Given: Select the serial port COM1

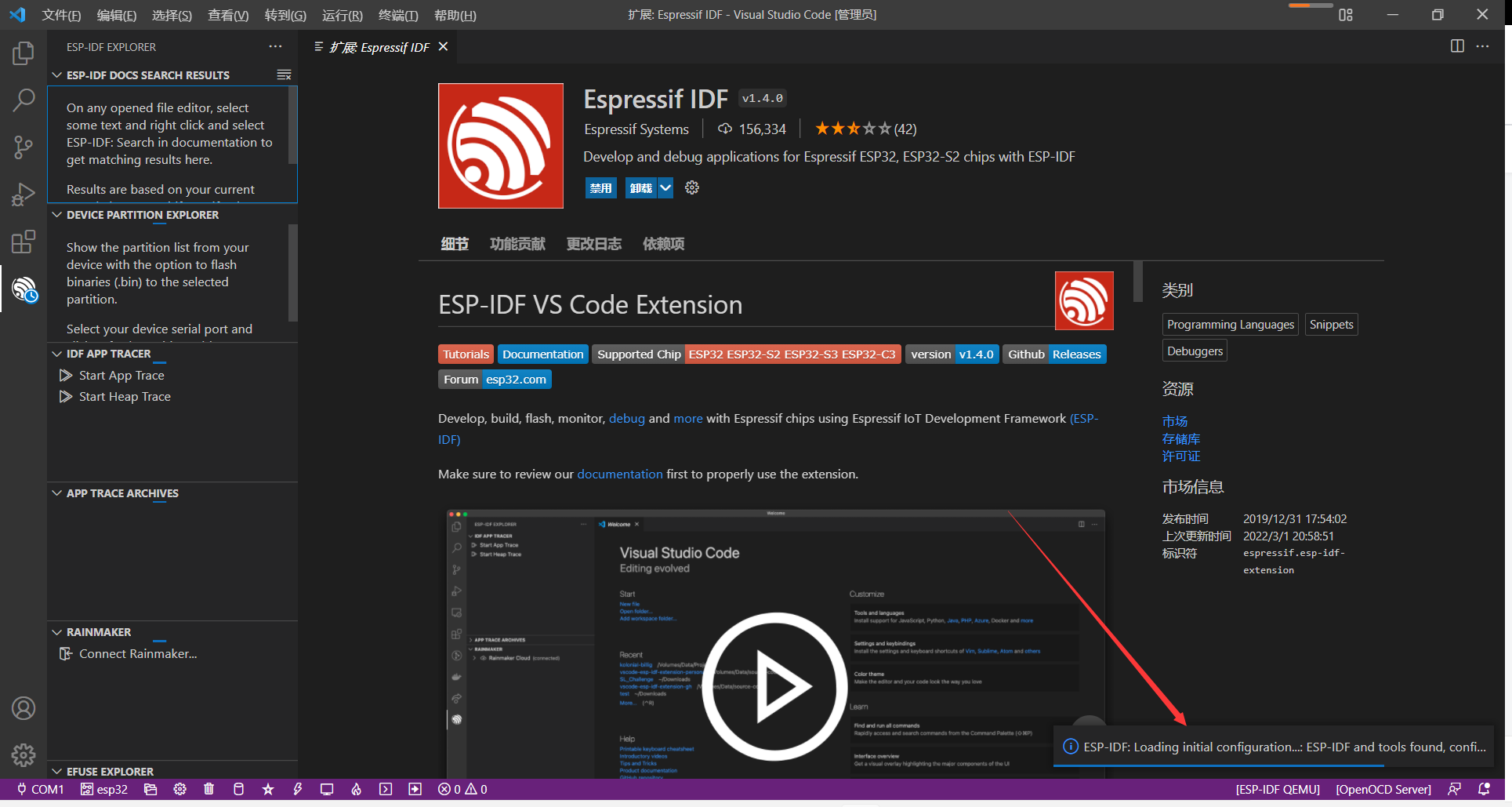Looking at the screenshot, I should pos(39,789).
